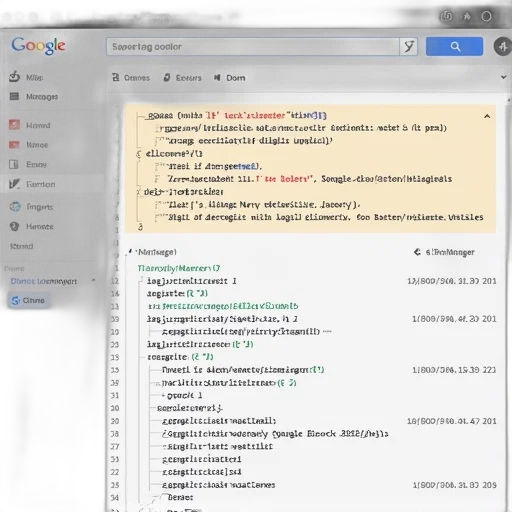Collapse the yellow code panel using its chevron
Screen dimensions: 512x512
pyautogui.click(x=487, y=116)
